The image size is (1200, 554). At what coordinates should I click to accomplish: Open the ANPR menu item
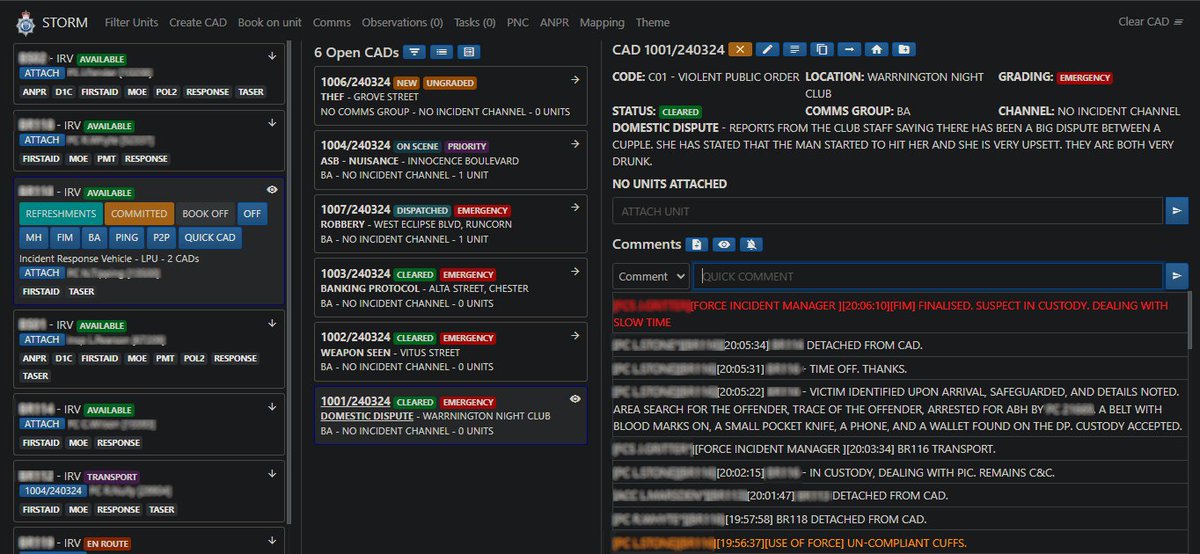tap(554, 22)
